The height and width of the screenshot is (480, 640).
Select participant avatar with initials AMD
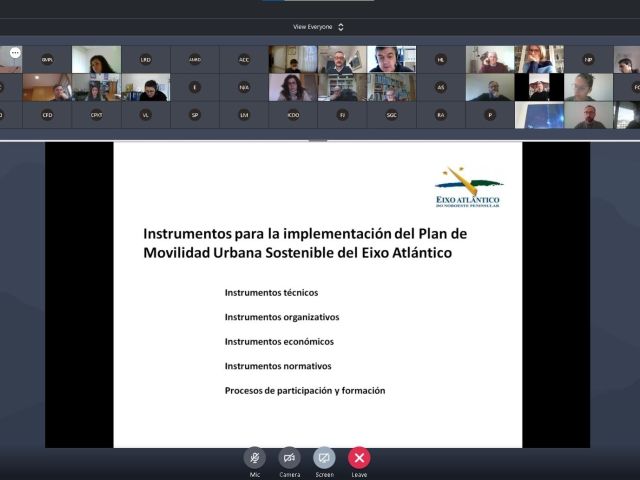(x=195, y=59)
